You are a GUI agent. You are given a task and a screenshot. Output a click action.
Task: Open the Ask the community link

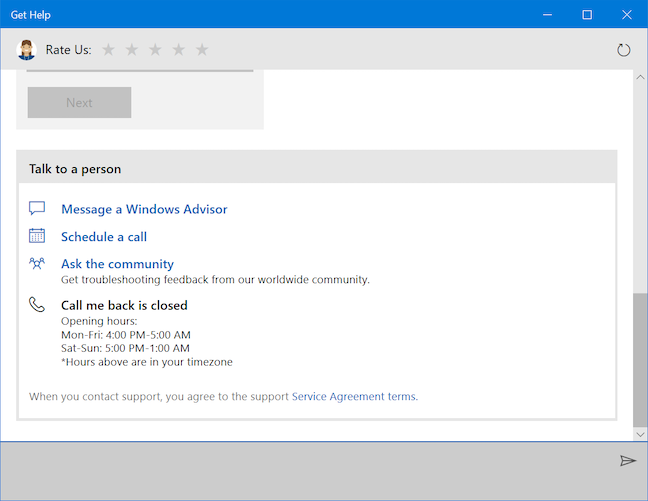click(x=117, y=264)
